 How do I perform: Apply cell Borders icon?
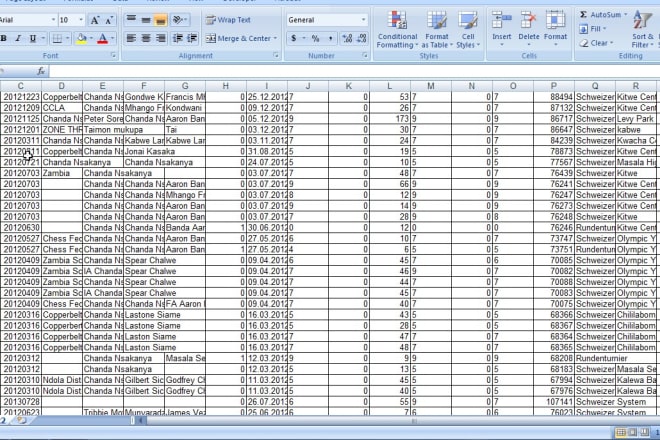tap(56, 39)
